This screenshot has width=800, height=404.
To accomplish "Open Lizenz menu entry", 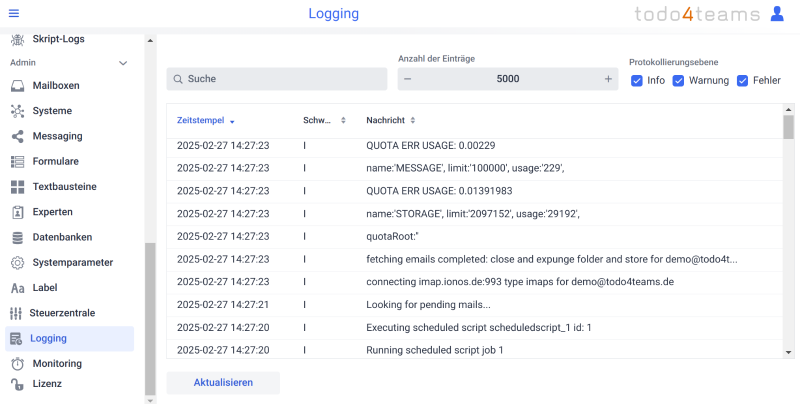I will coord(47,384).
